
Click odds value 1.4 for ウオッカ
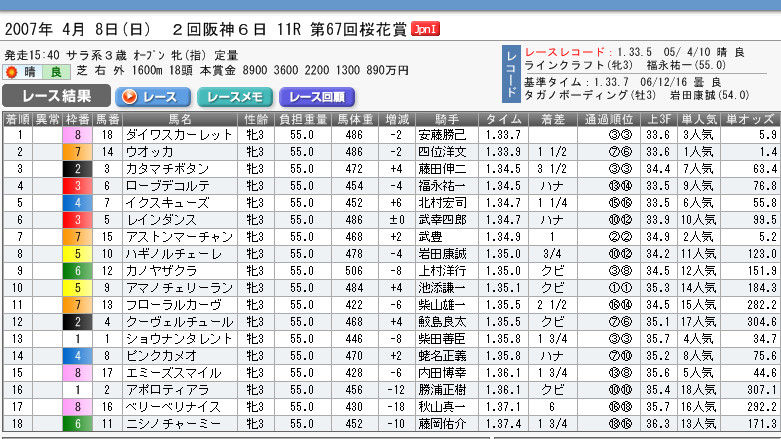point(768,152)
